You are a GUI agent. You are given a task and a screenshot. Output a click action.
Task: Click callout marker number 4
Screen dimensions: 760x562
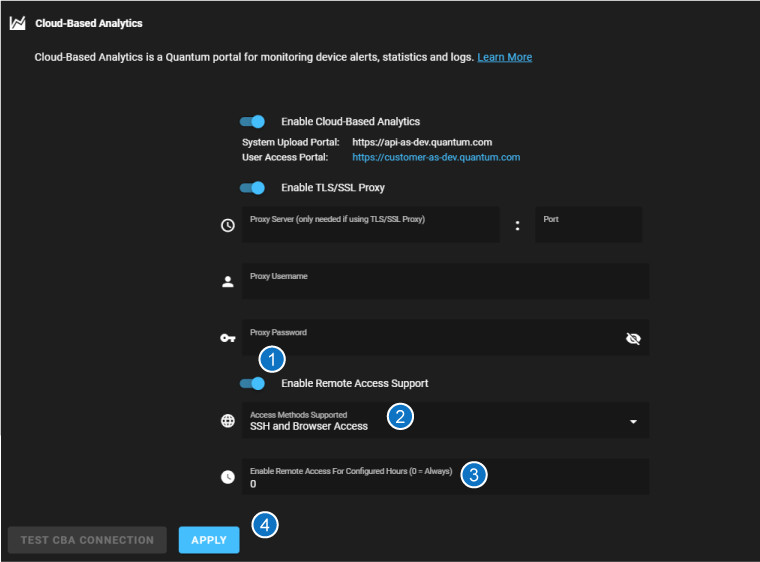(x=264, y=524)
